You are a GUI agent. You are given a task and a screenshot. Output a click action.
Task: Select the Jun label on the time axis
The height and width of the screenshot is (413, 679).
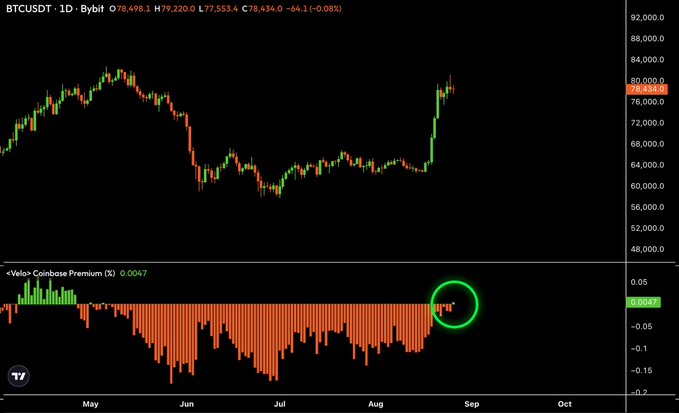(x=187, y=404)
